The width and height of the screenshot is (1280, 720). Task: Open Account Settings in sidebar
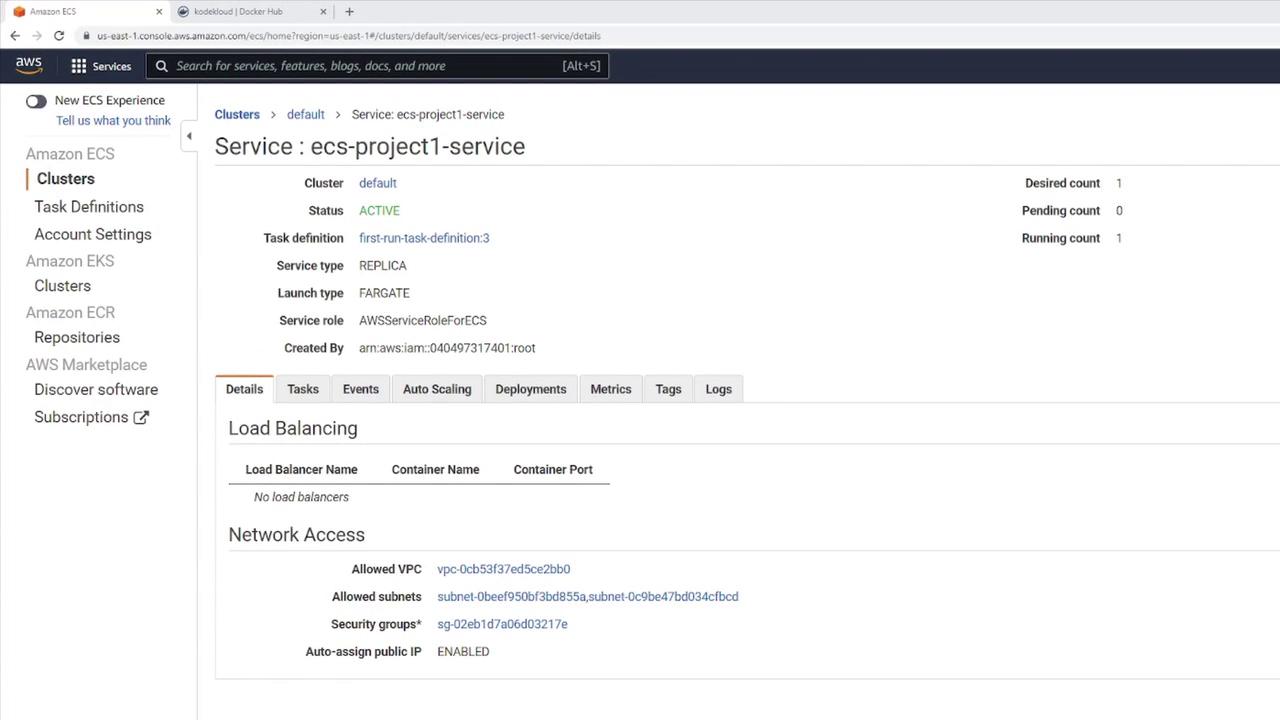coord(93,234)
